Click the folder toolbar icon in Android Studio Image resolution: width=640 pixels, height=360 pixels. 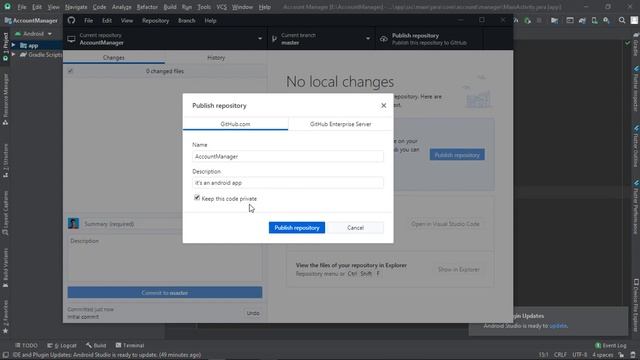coord(554,20)
